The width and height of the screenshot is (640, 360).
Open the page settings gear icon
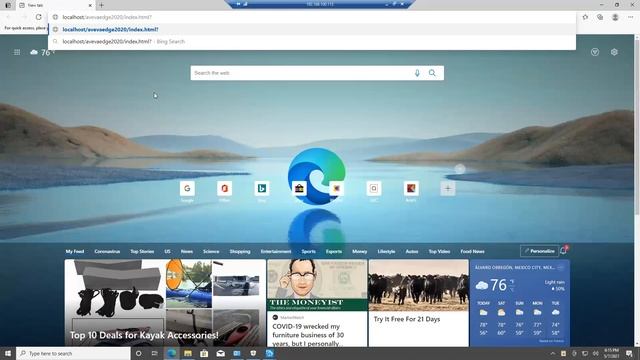click(614, 52)
